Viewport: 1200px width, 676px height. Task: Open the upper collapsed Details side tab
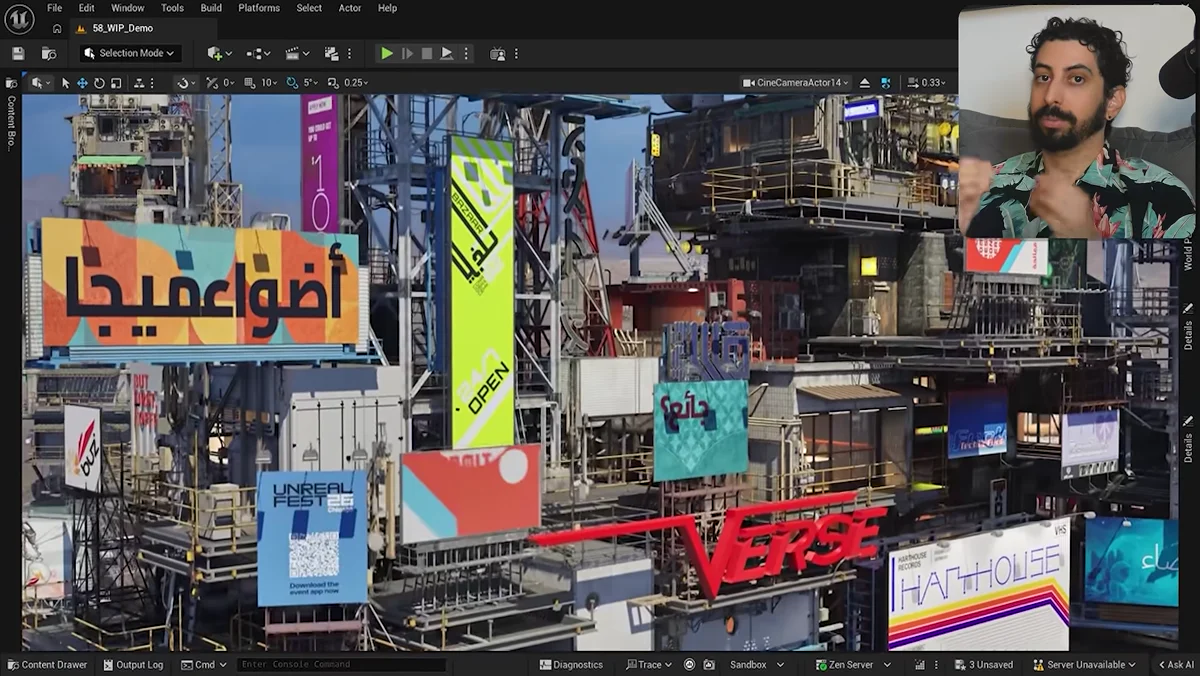coord(1188,328)
